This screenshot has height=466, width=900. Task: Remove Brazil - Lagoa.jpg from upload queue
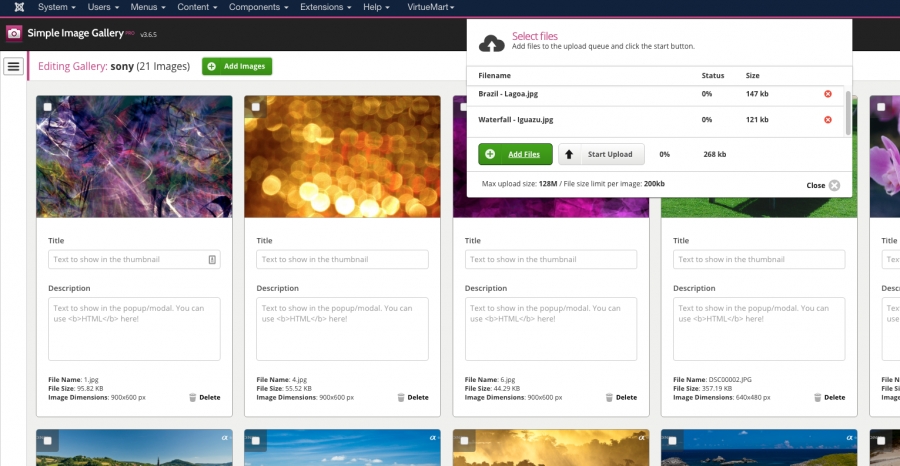[x=828, y=94]
